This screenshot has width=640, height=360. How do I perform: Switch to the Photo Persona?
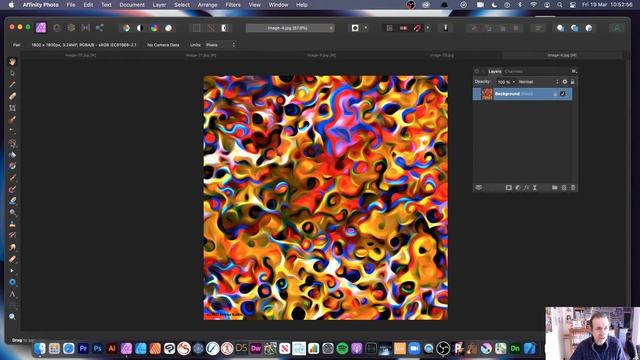point(41,28)
